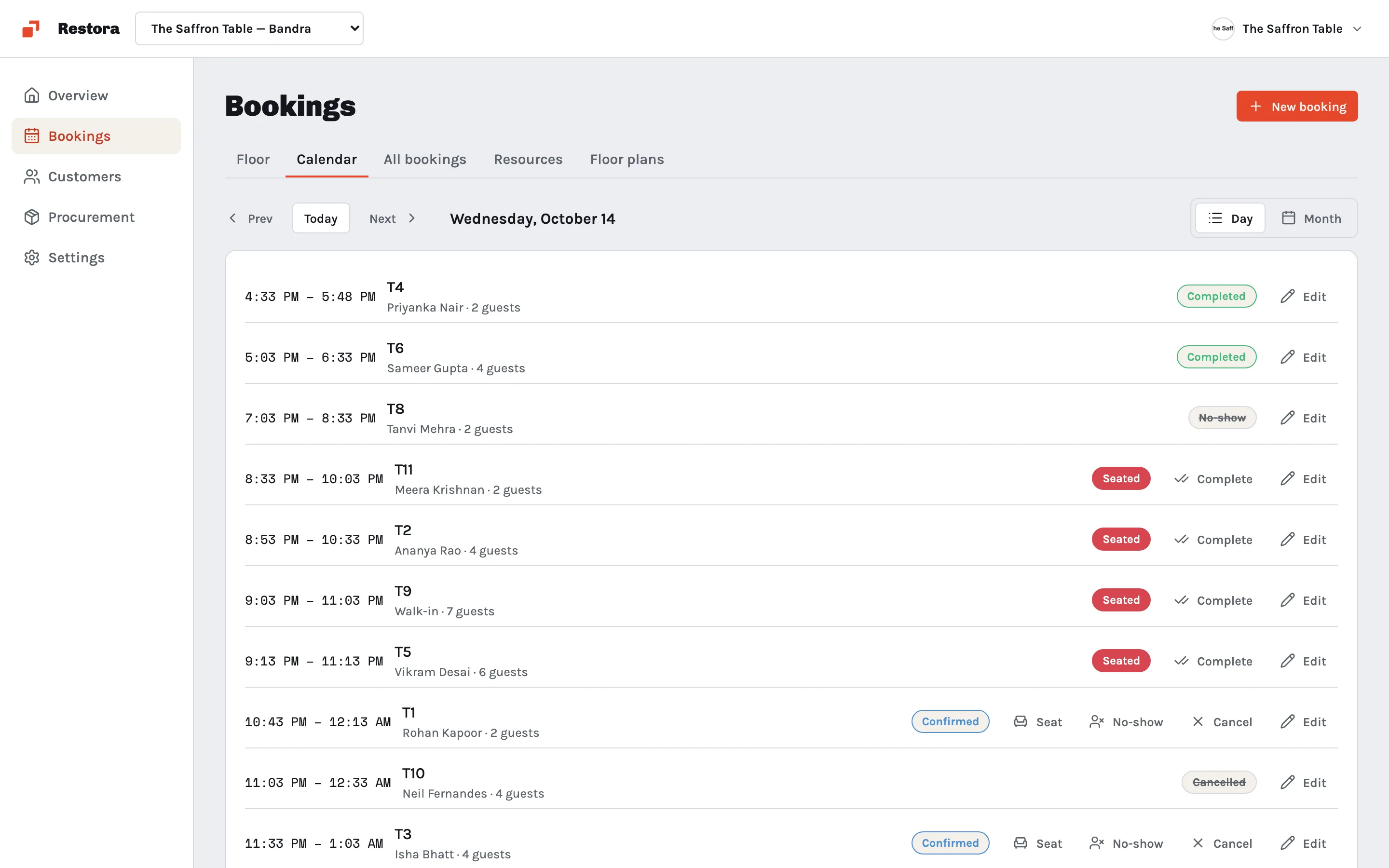Seat Rohan Kapoor at T1
The height and width of the screenshot is (868, 1389).
tap(1038, 722)
